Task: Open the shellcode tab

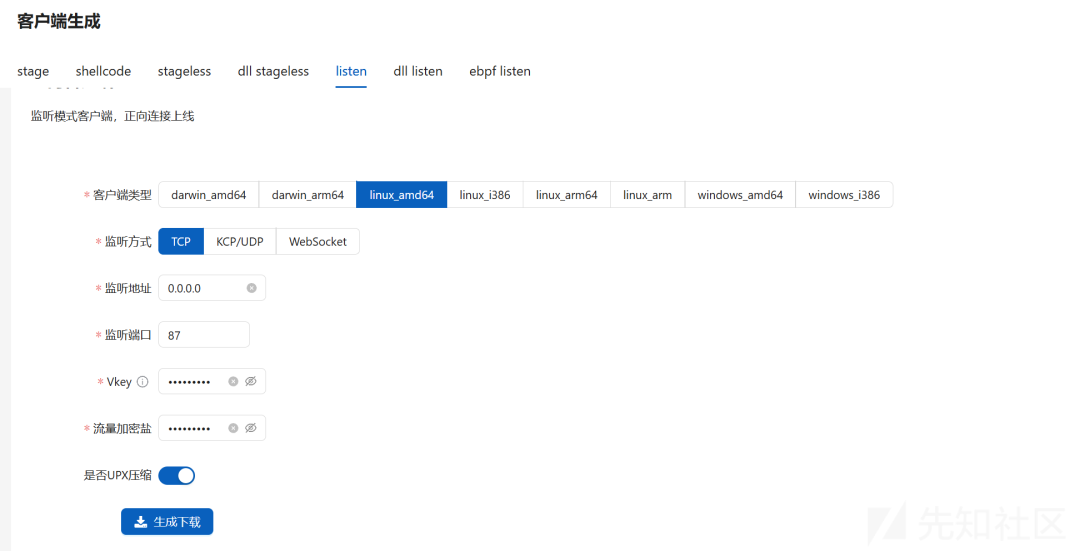Action: tap(103, 71)
